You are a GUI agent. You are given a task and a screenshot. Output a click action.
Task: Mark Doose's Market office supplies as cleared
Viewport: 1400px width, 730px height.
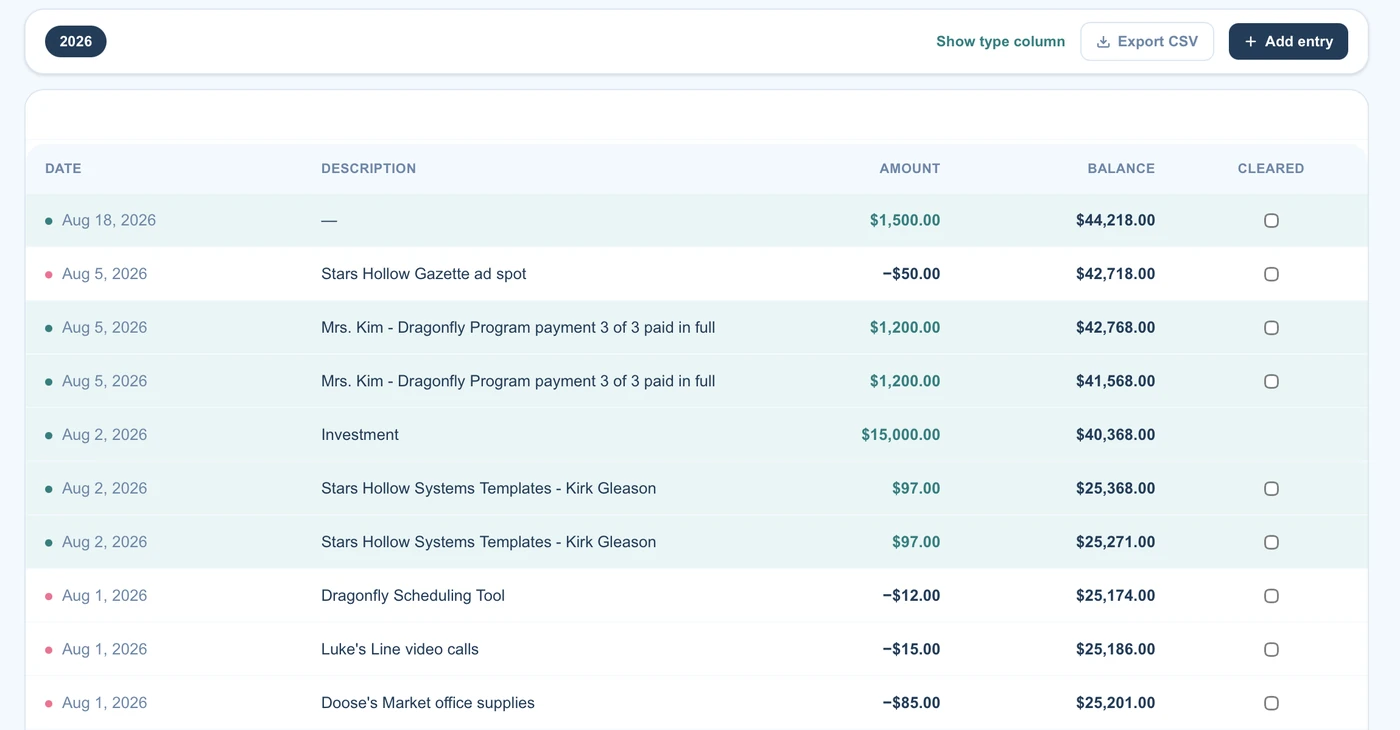tap(1271, 703)
